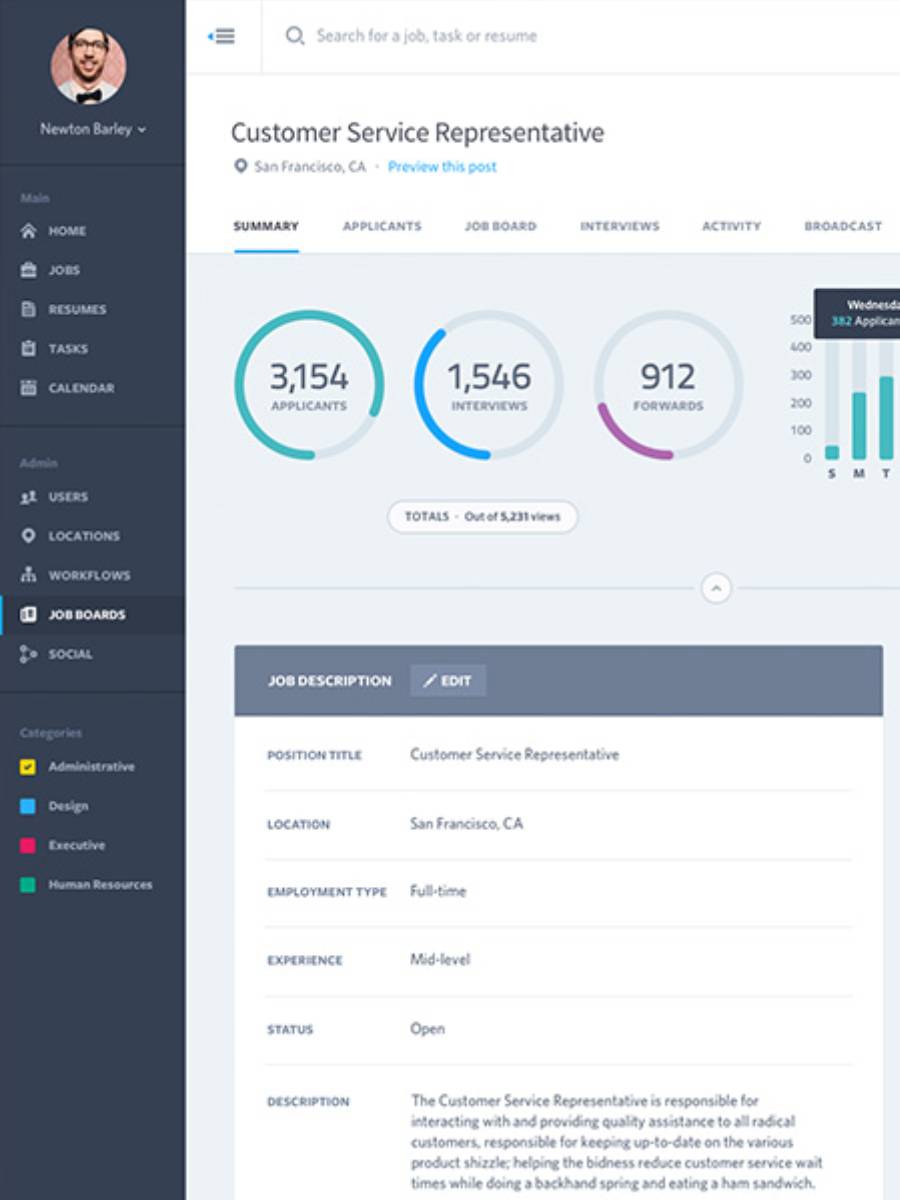Toggle the Human Resources category checkbox
Screen dimensions: 900x1200
tap(28, 885)
